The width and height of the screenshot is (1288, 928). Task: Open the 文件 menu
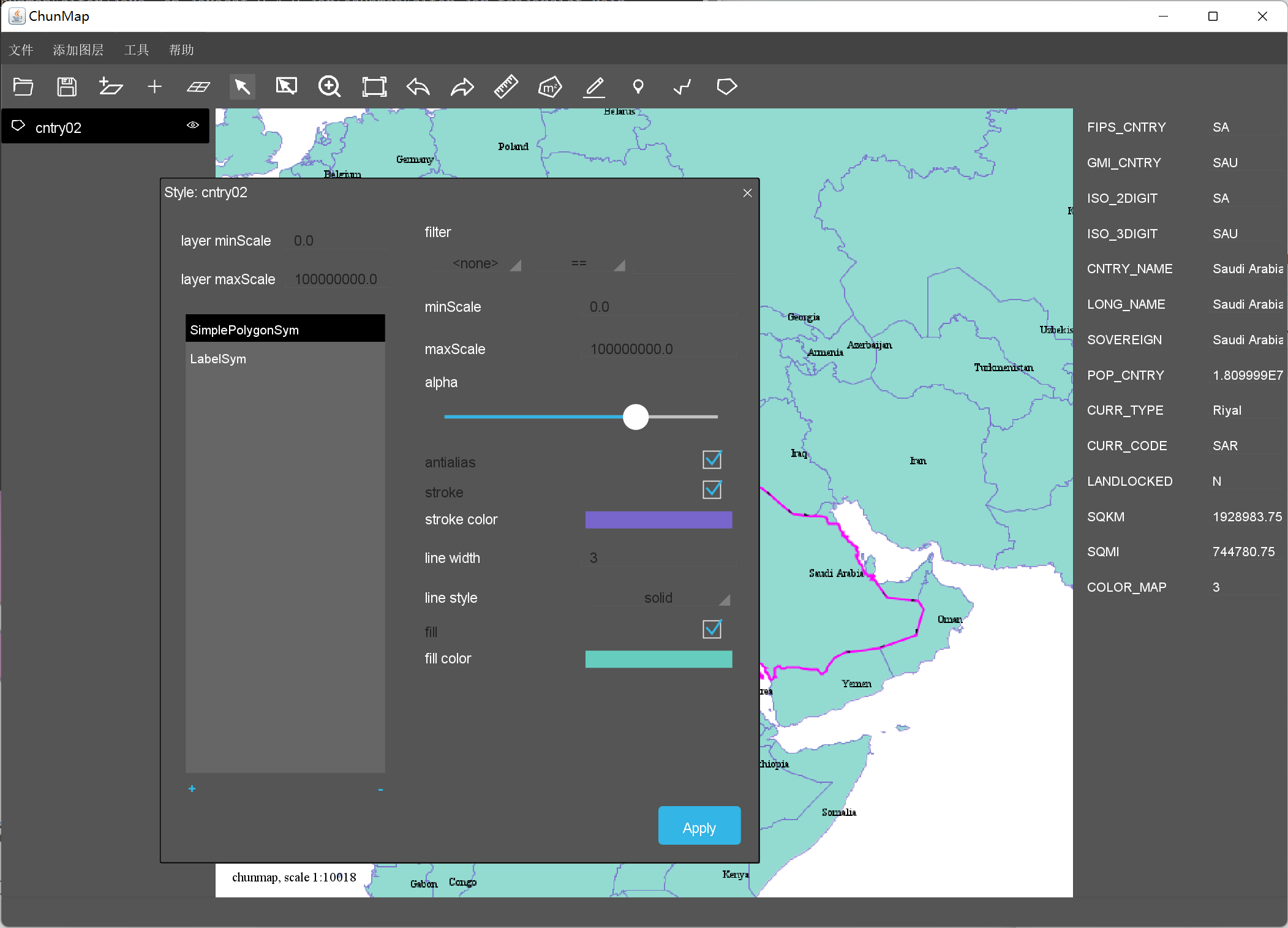click(x=21, y=50)
